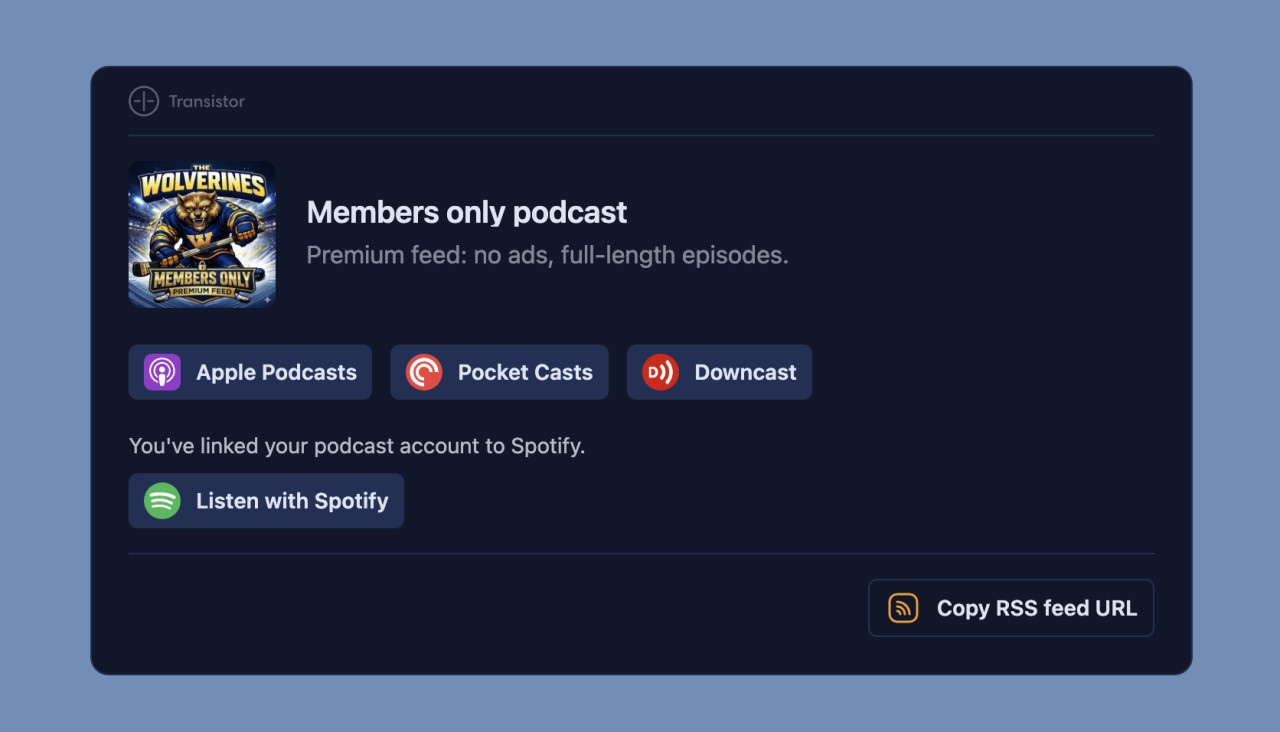1280x732 pixels.
Task: Click the Spotify linked-account notice text
Action: point(356,446)
